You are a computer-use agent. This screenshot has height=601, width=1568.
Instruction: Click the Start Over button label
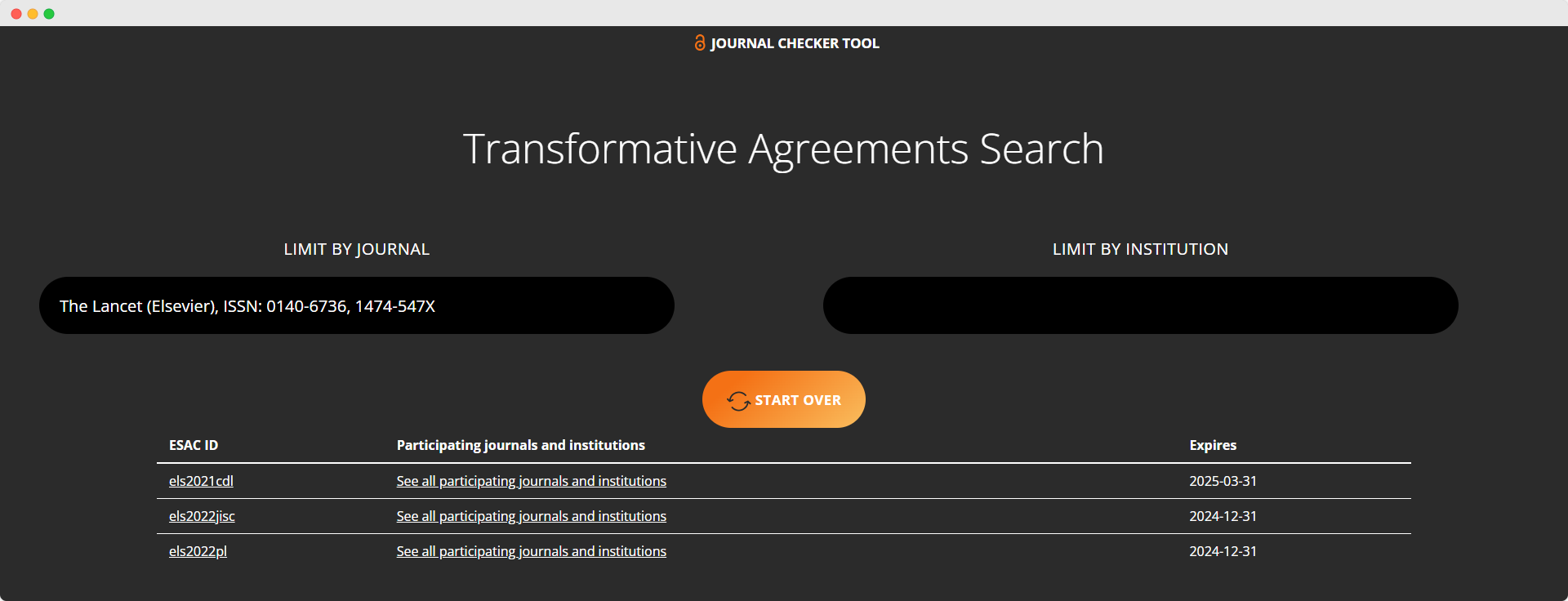[x=798, y=400]
